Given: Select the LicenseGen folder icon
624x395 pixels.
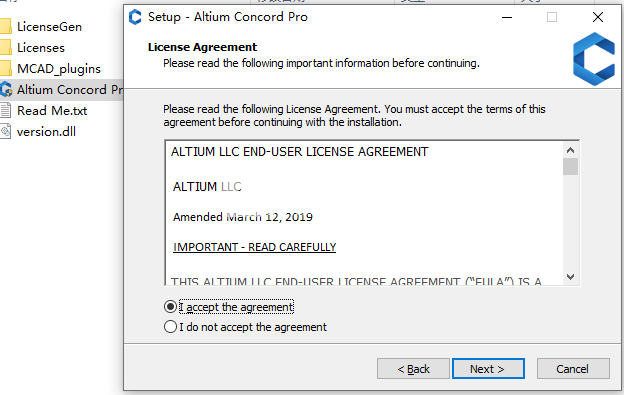Looking at the screenshot, I should [6, 27].
